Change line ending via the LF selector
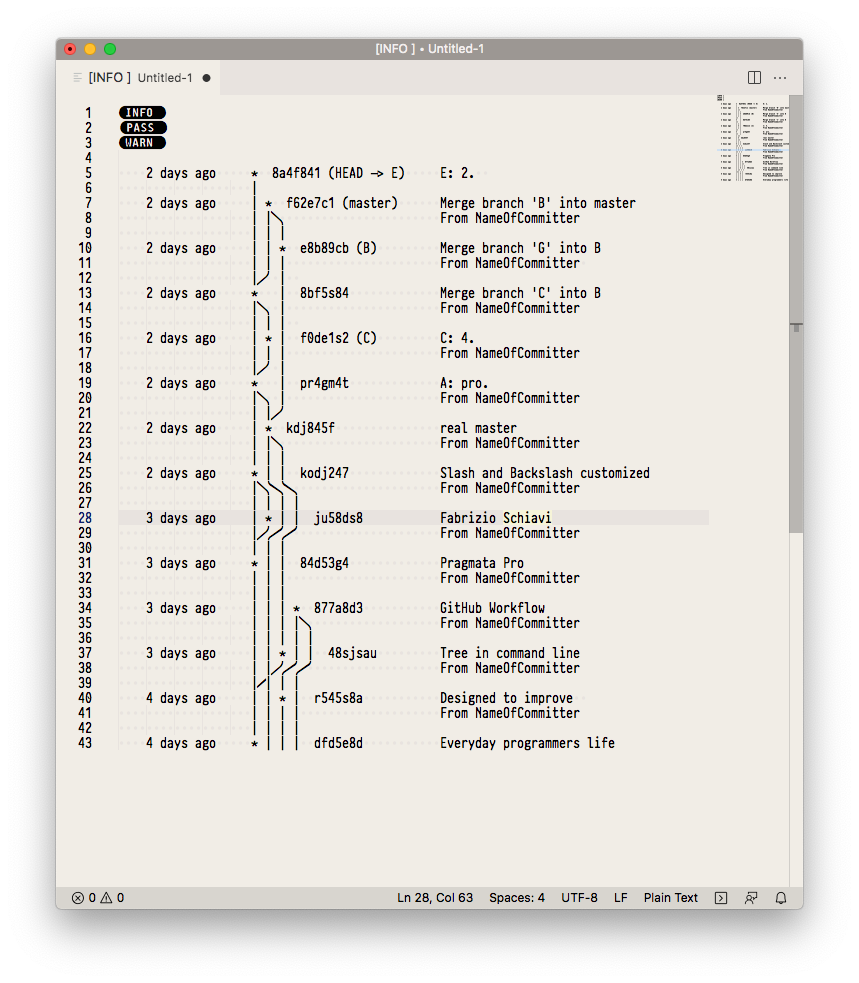 point(620,897)
